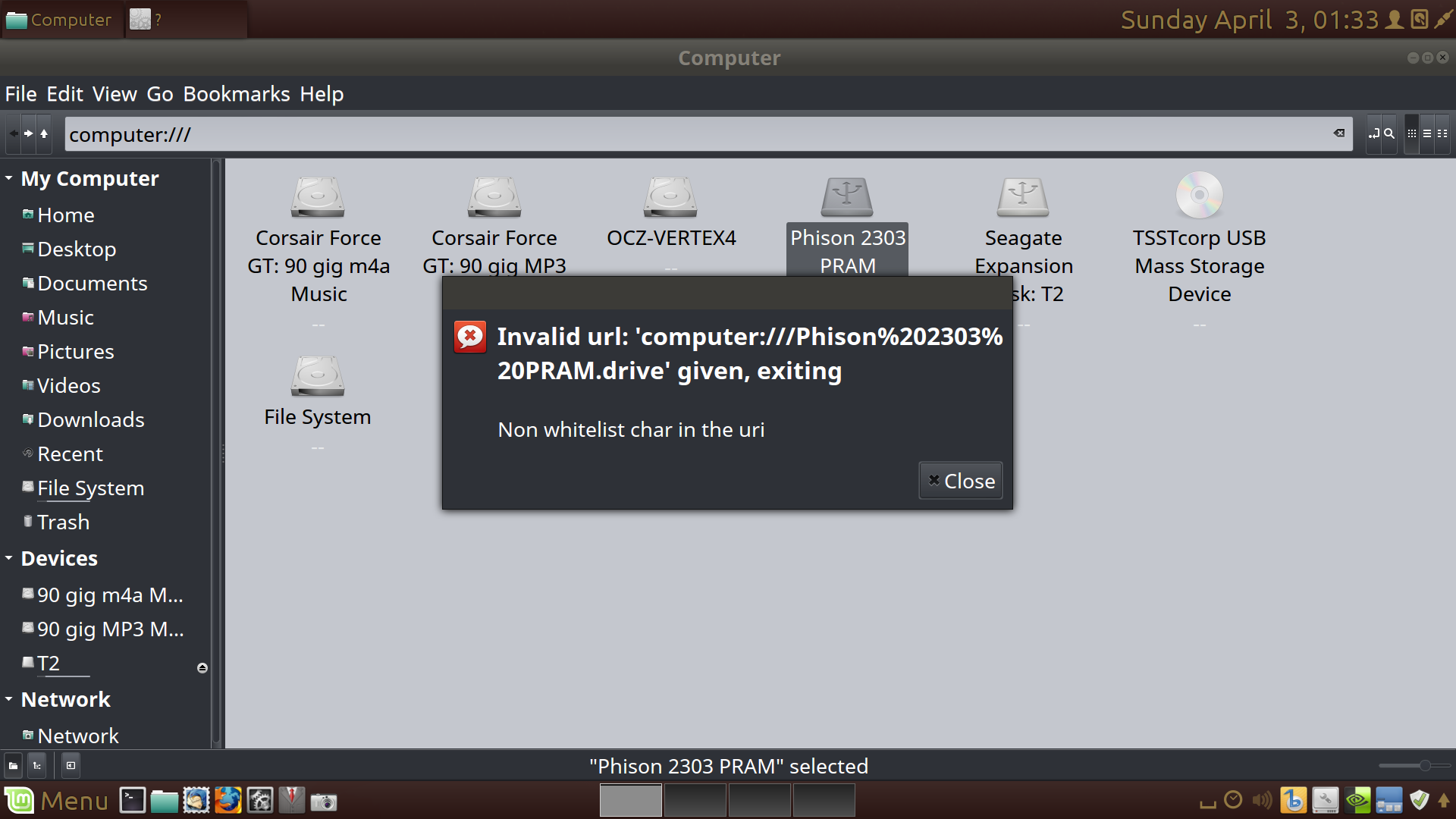The width and height of the screenshot is (1456, 819).
Task: Open the Go menu
Action: (160, 94)
